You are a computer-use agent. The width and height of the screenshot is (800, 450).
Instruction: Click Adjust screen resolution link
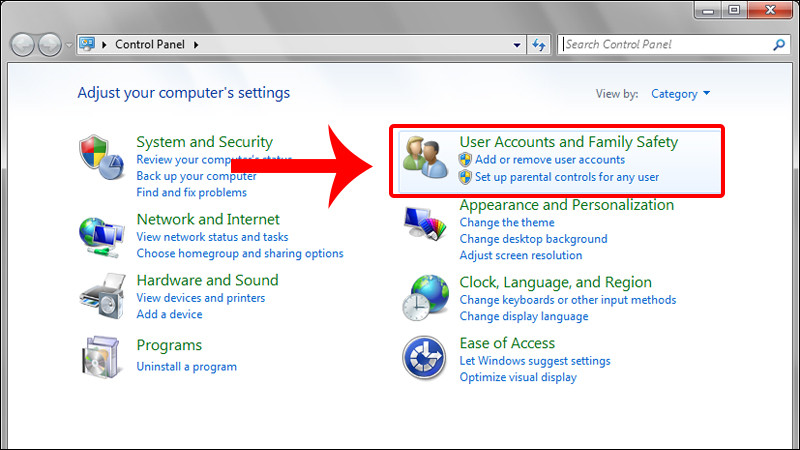coord(520,255)
